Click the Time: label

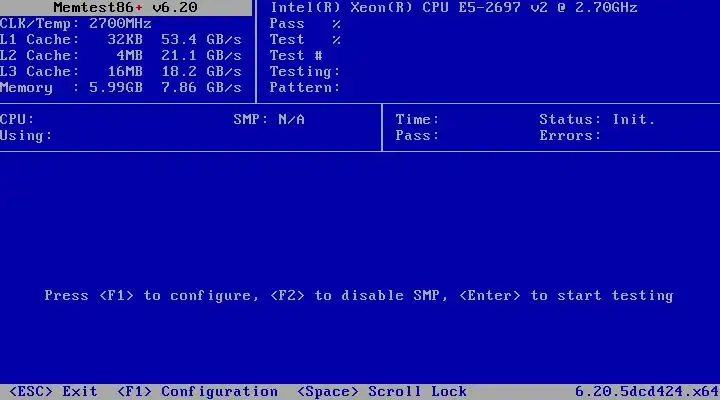pyautogui.click(x=417, y=119)
